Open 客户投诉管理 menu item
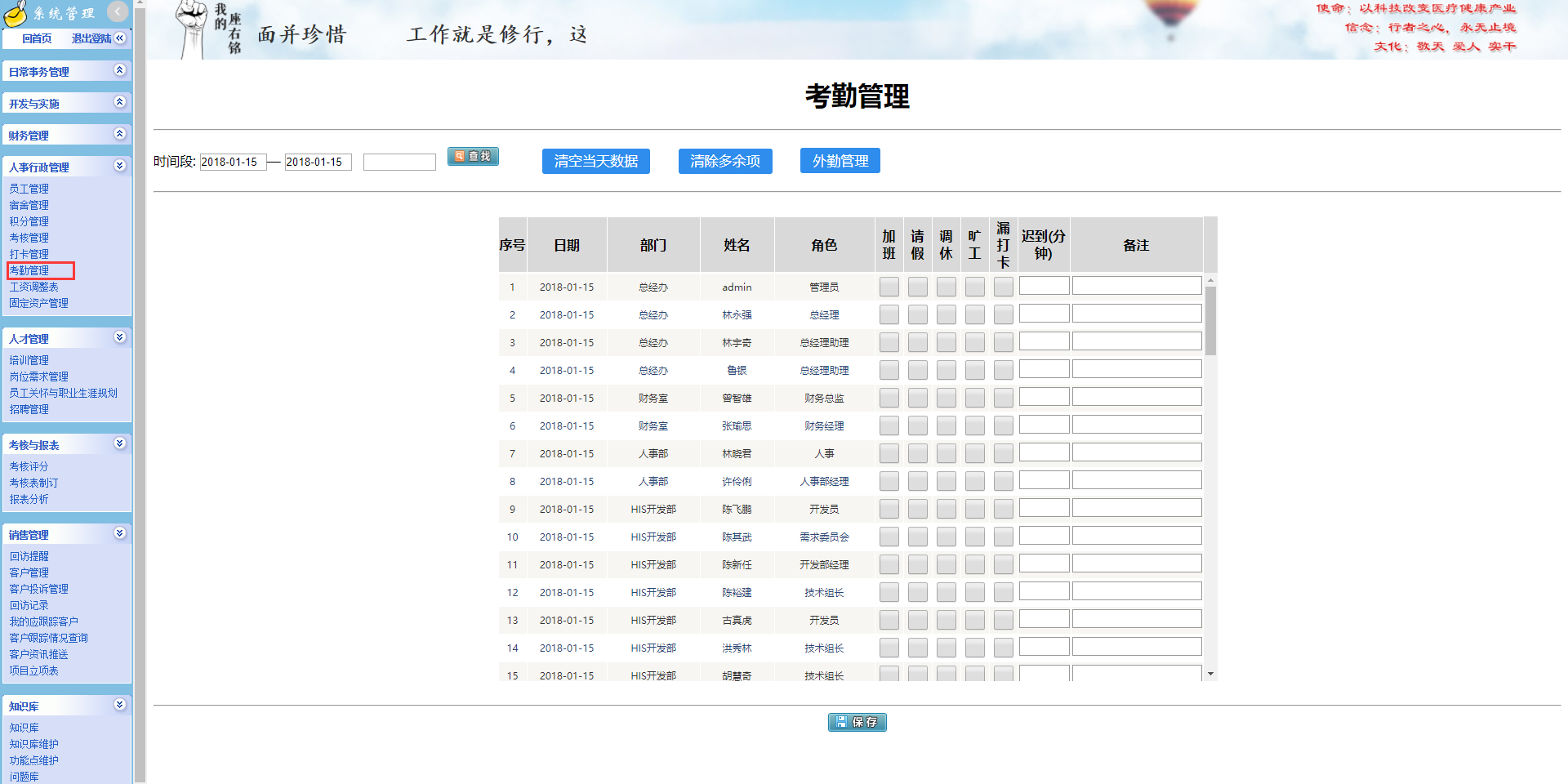Image resolution: width=1568 pixels, height=784 pixels. (38, 589)
